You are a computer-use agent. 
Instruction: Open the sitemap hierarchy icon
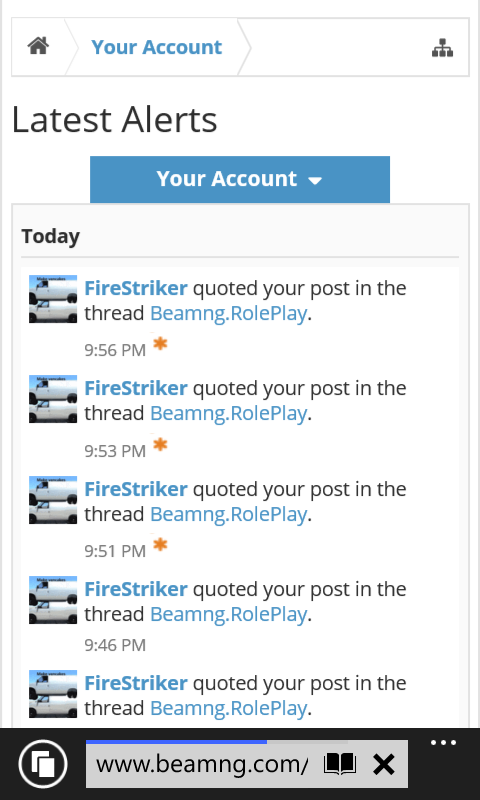442,48
